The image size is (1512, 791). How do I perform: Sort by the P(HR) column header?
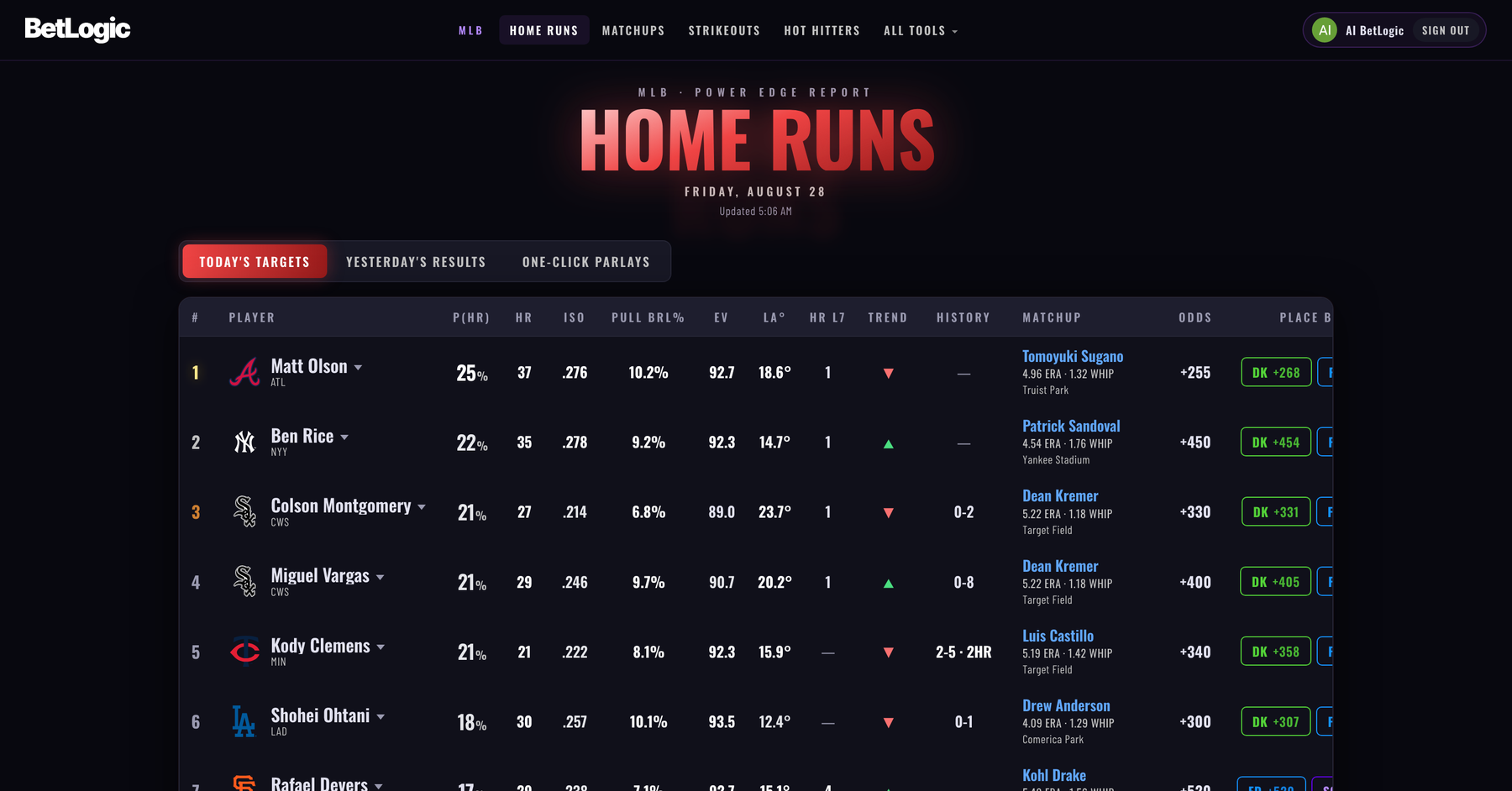coord(471,317)
